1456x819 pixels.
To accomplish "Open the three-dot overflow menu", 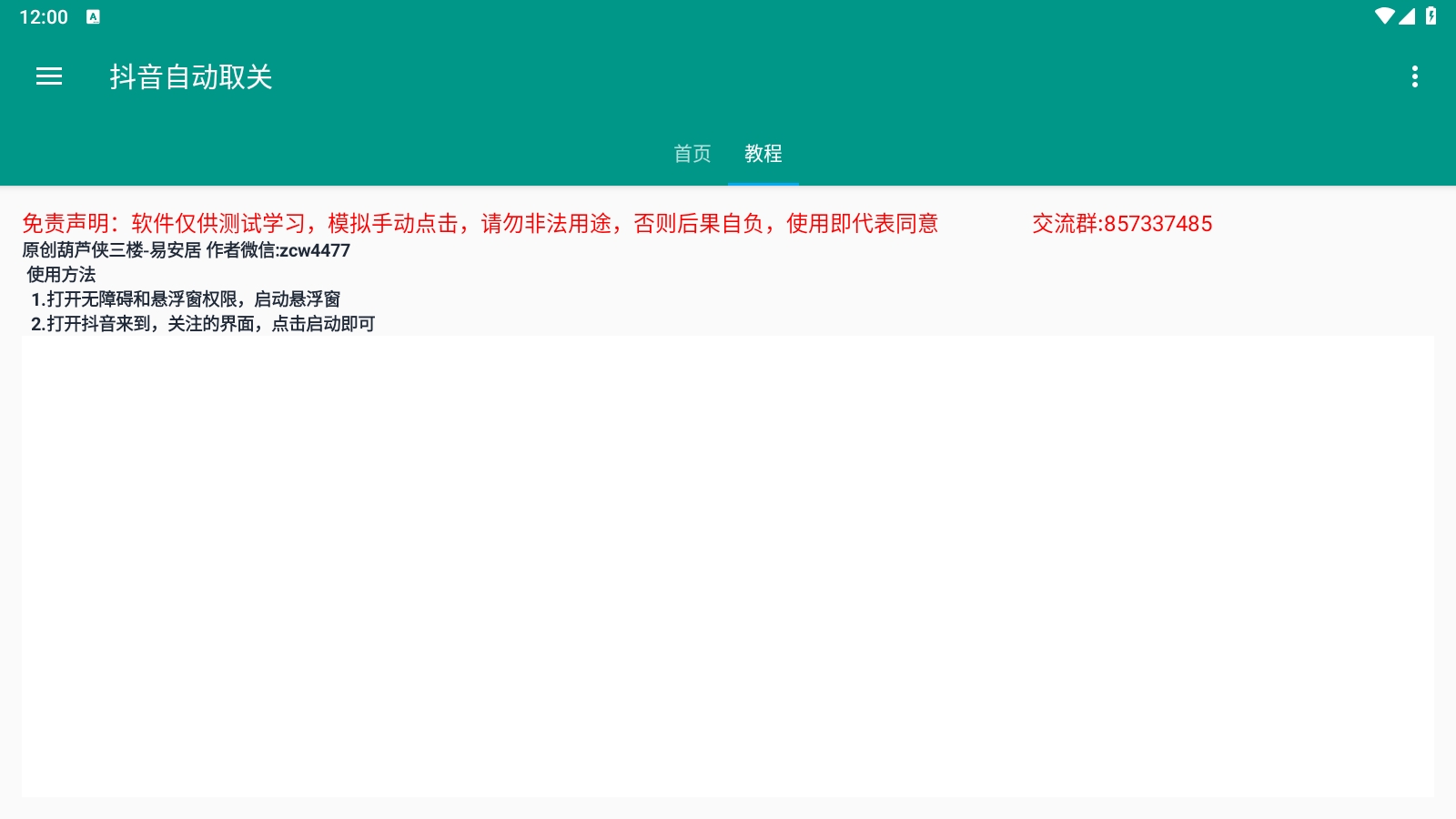I will click(1414, 77).
